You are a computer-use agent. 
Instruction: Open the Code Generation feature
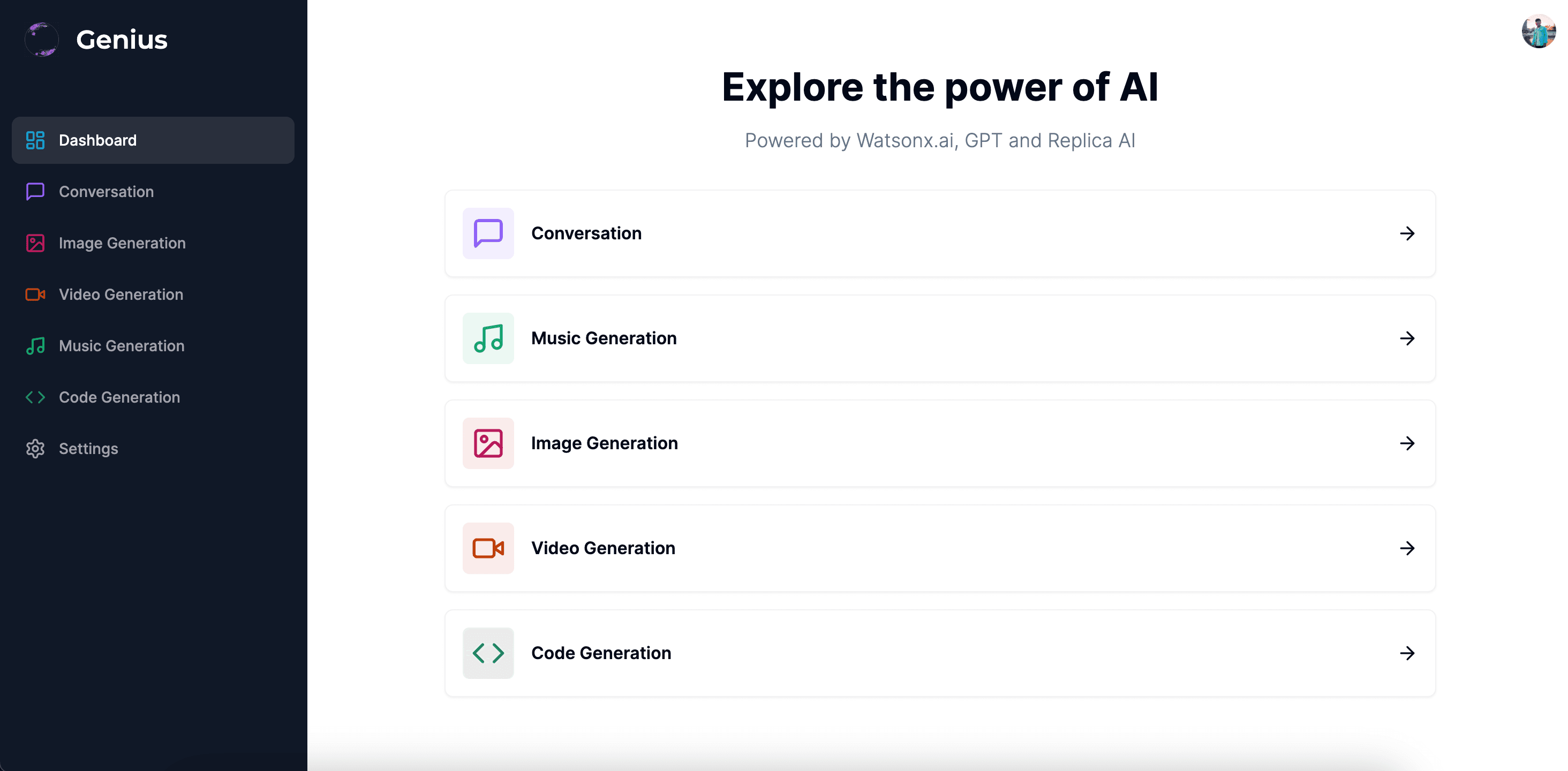[940, 653]
